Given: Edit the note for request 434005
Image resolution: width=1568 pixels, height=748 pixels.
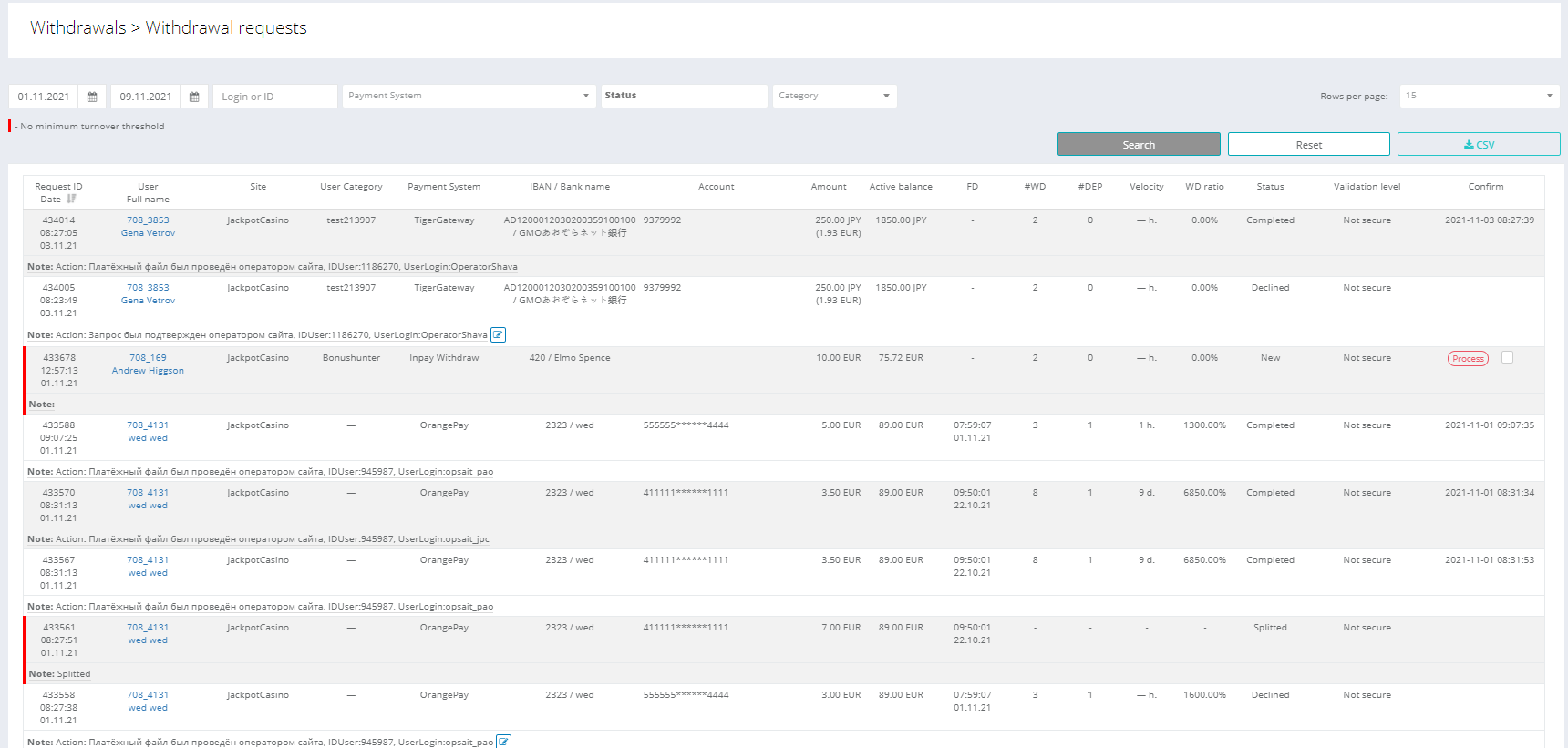Looking at the screenshot, I should pos(498,335).
